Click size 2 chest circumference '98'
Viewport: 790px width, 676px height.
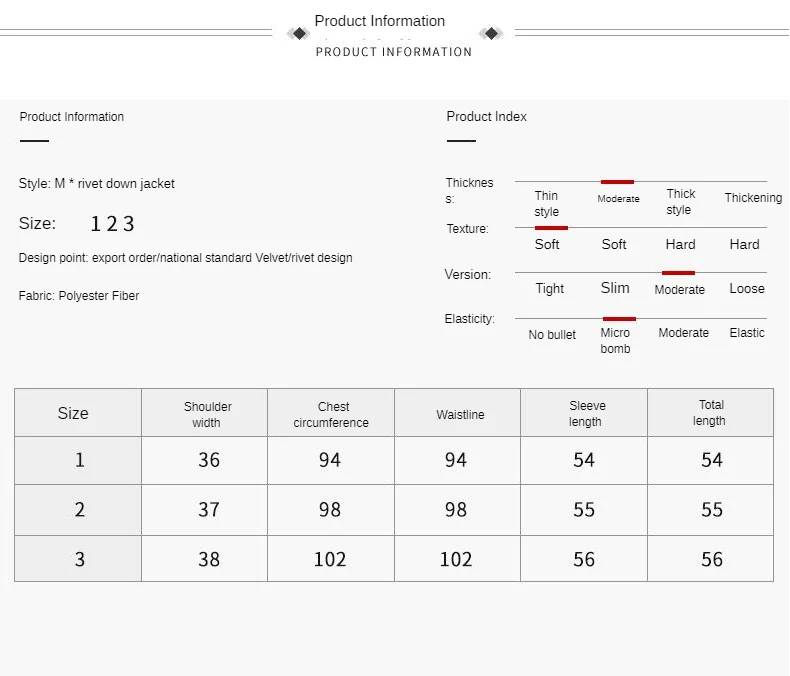click(x=331, y=510)
